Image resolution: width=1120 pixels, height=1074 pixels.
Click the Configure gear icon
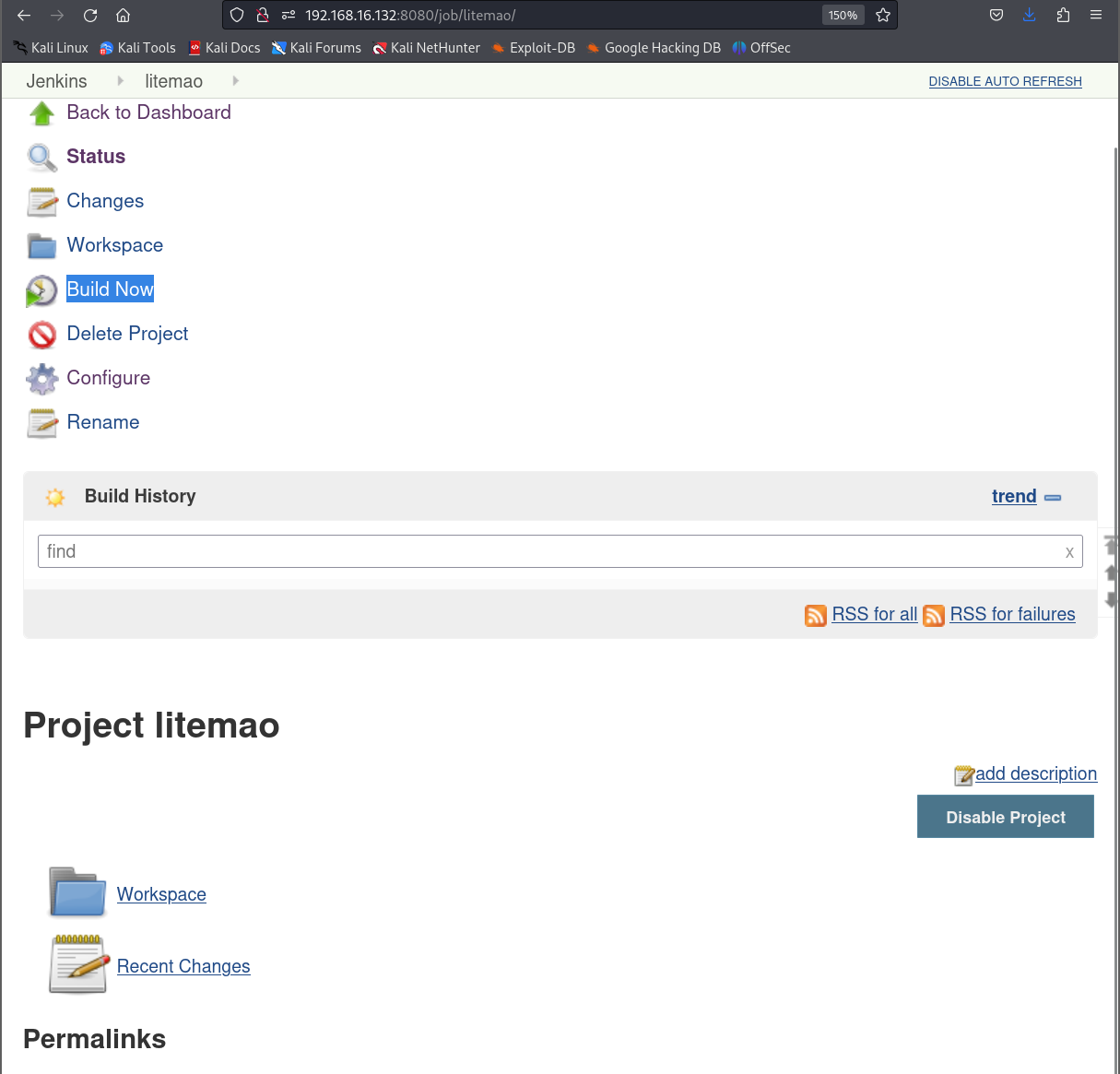coord(41,379)
